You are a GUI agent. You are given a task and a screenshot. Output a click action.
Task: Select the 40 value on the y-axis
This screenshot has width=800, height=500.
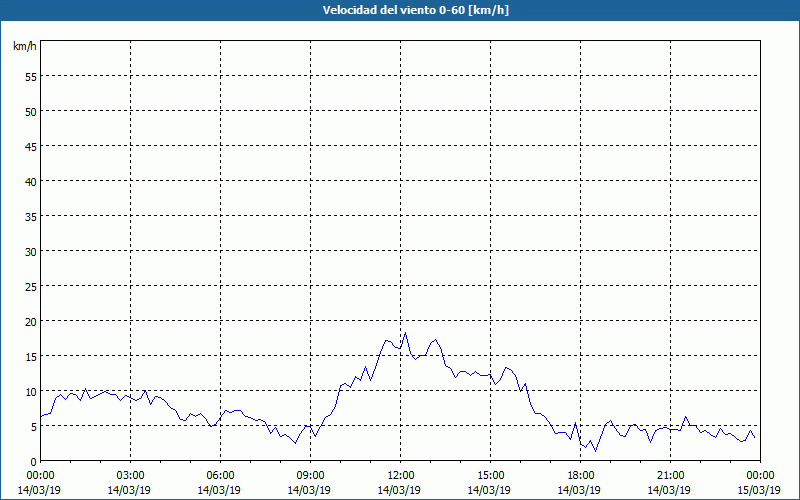[x=31, y=182]
